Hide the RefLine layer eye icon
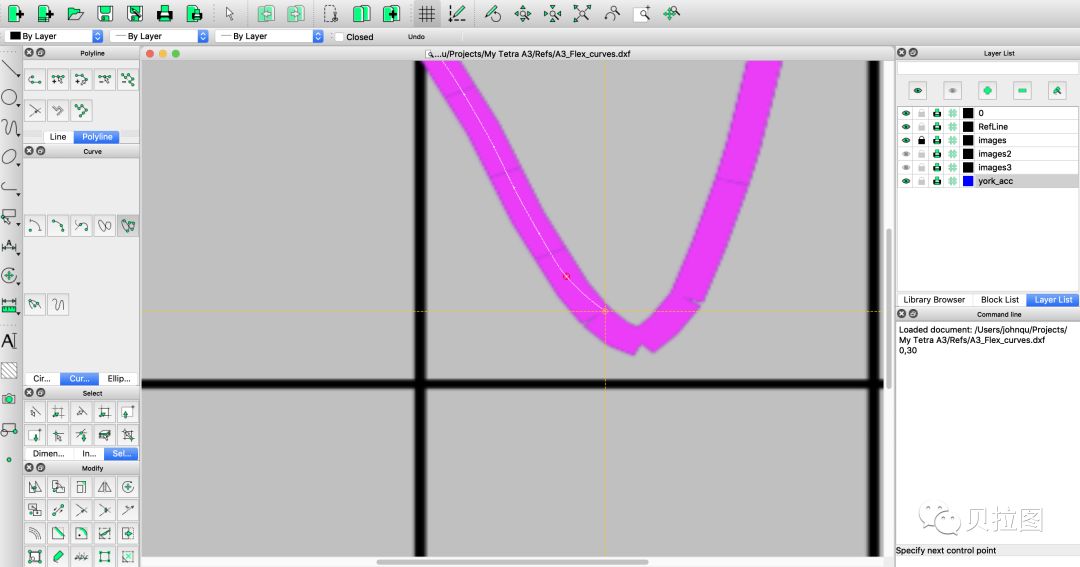 click(x=906, y=127)
